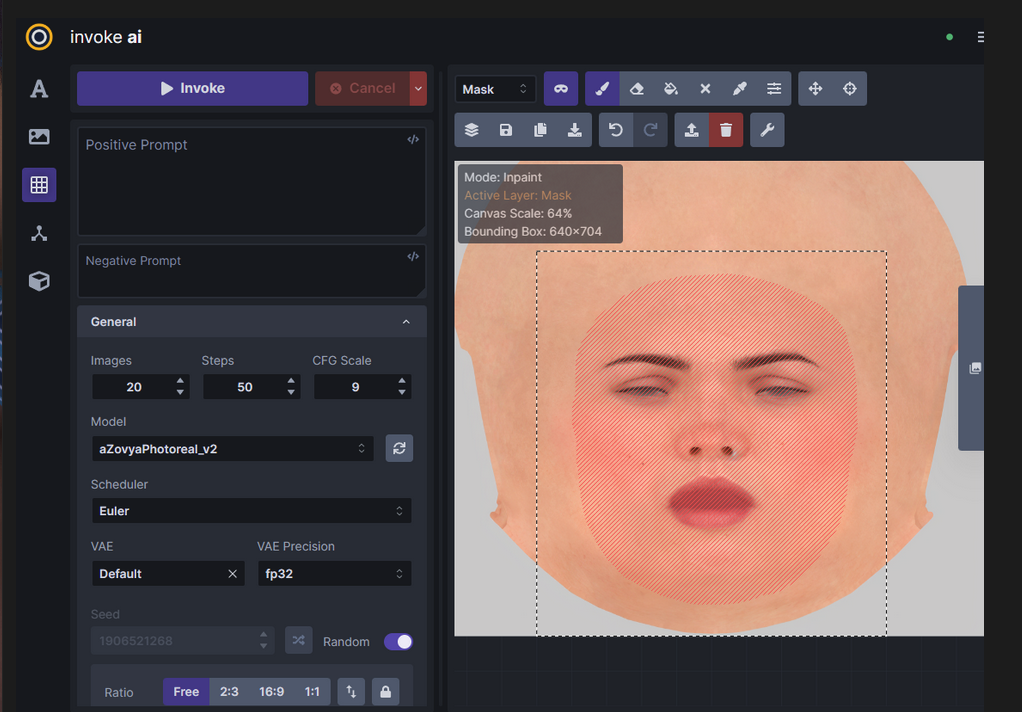Select the fill bucket tool
1022x712 pixels.
pyautogui.click(x=671, y=89)
